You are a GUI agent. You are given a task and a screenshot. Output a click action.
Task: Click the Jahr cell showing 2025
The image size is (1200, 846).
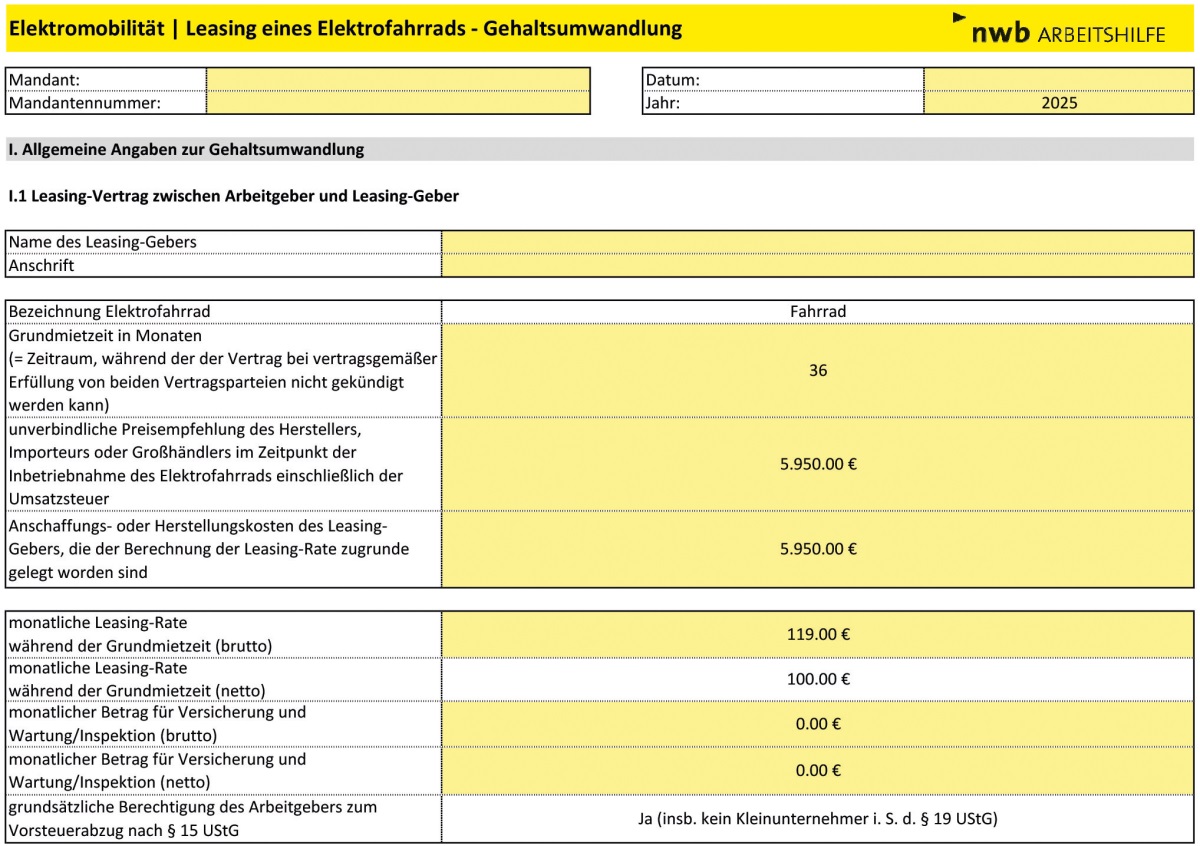[1058, 102]
